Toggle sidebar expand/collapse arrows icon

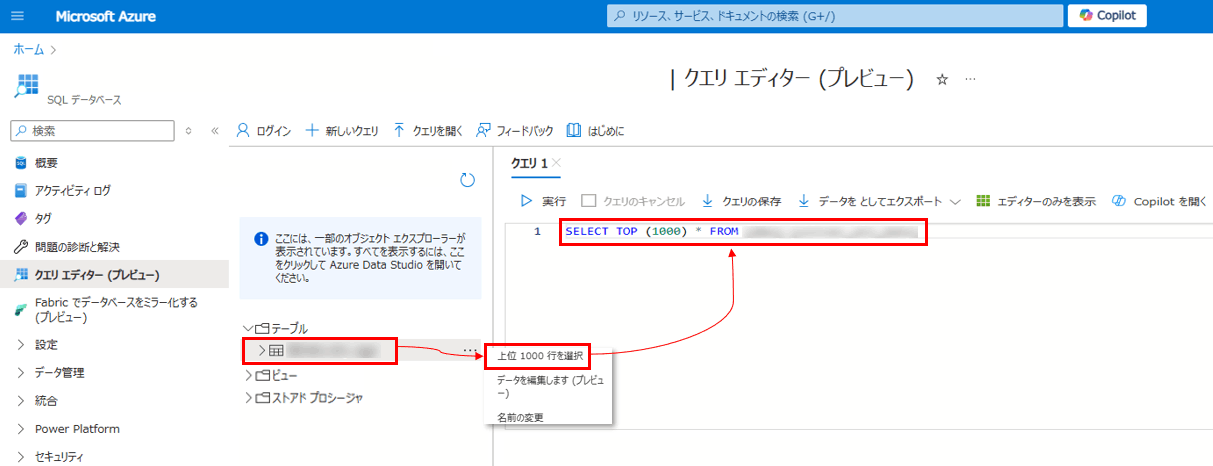pyautogui.click(x=190, y=131)
